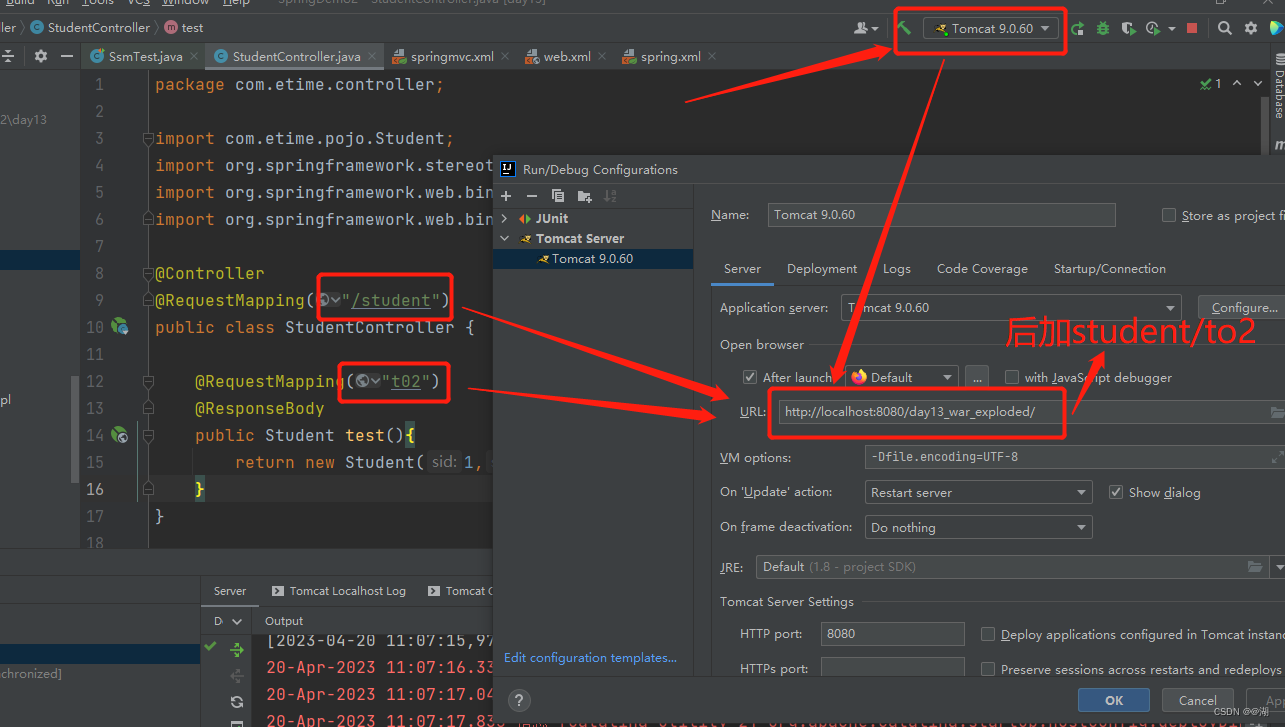Start debugging with the green bug icon
Viewport: 1285px width, 727px height.
(1103, 29)
